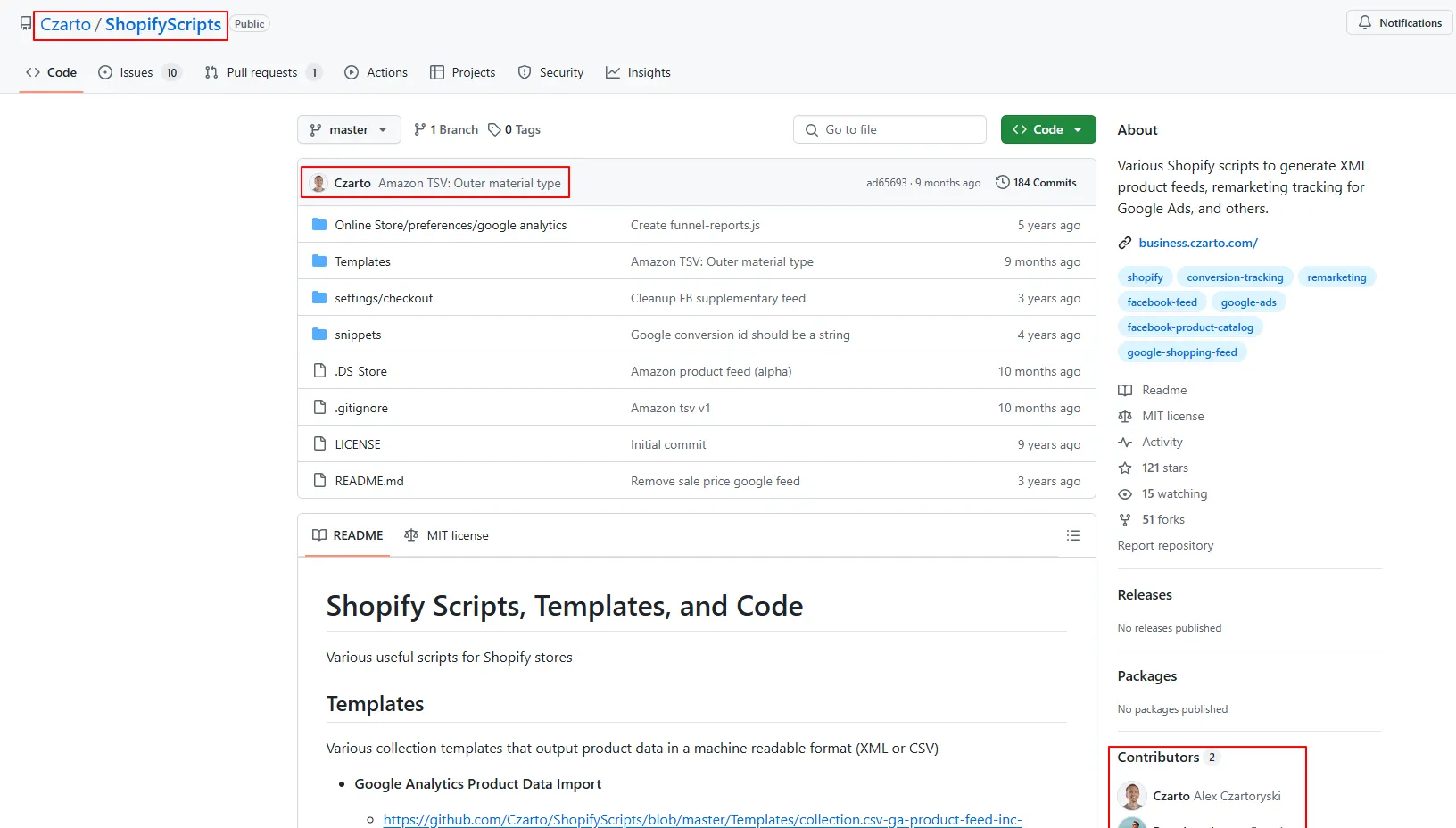Image resolution: width=1456 pixels, height=828 pixels.
Task: Click the remarketing topic tag
Action: pyautogui.click(x=1336, y=277)
